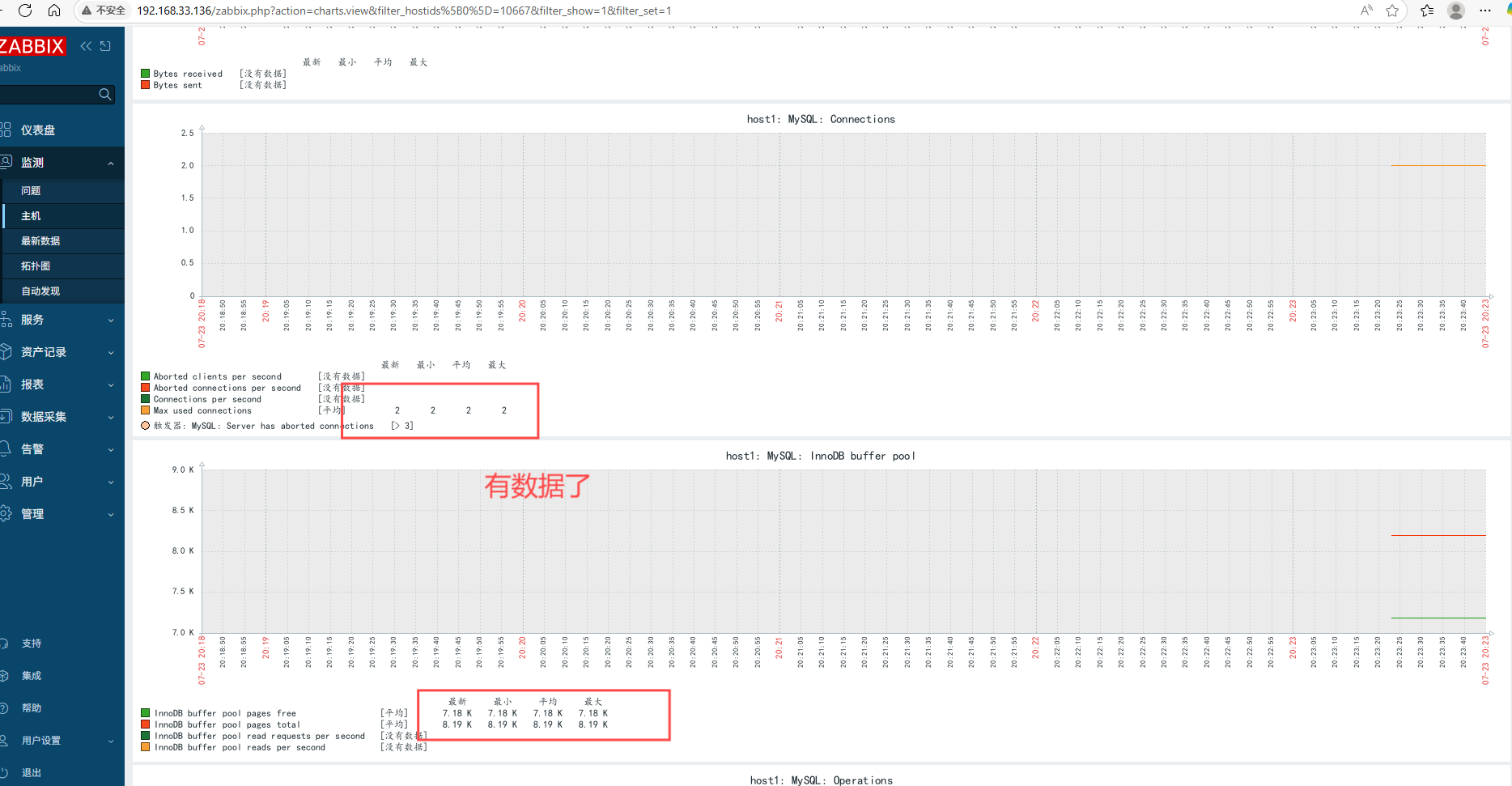Go to the browser home page icon
The image size is (1512, 786).
(x=54, y=11)
